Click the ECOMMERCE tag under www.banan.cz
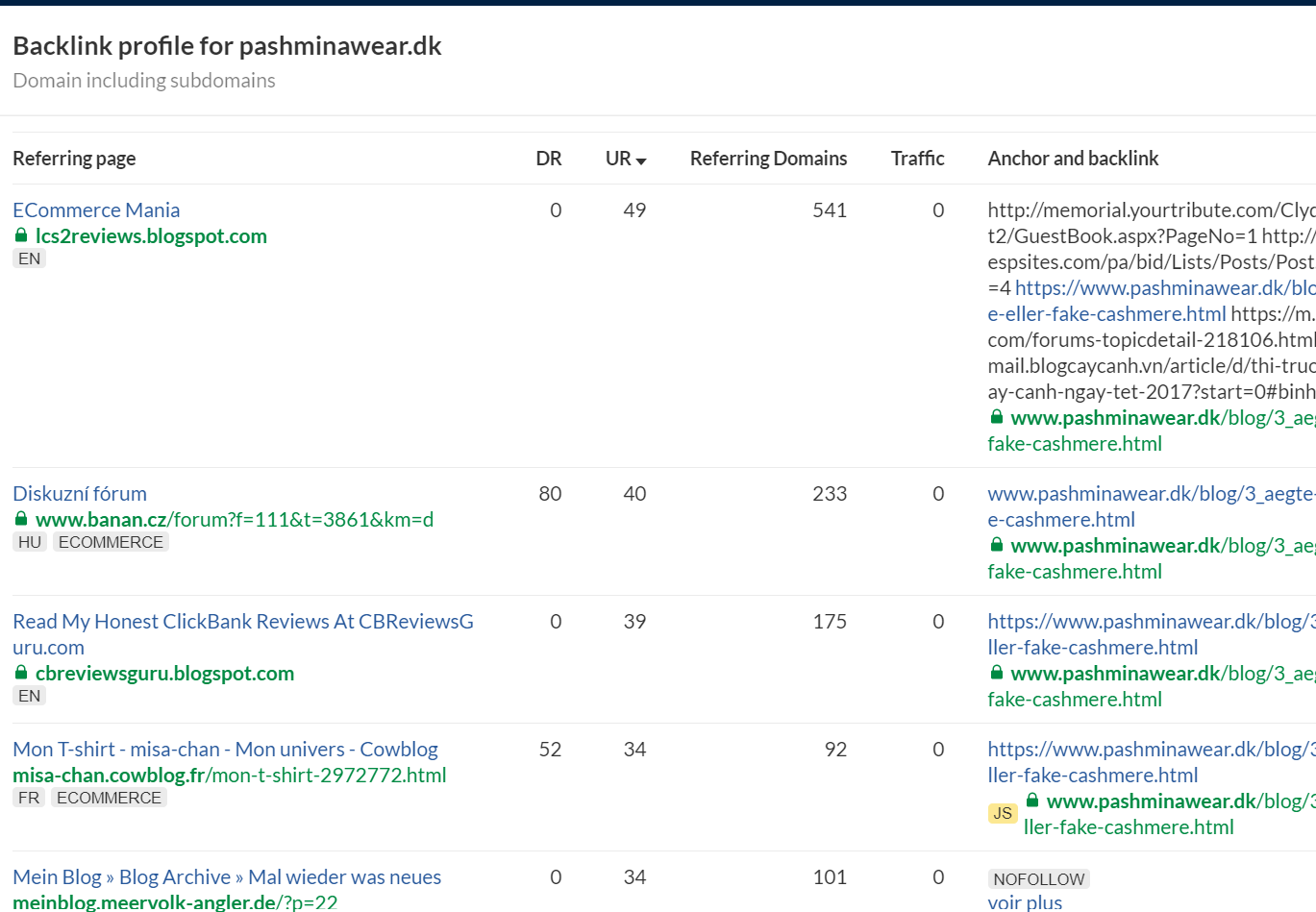1316x912 pixels. coord(111,542)
